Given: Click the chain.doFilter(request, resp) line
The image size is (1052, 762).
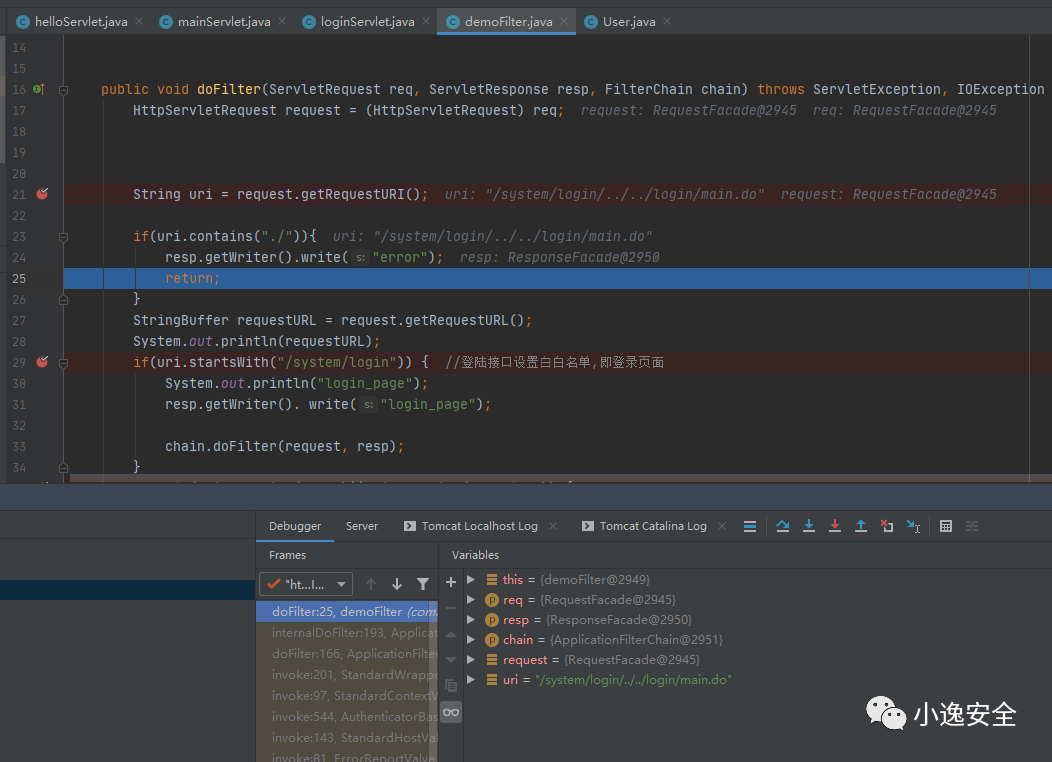Looking at the screenshot, I should tap(284, 447).
